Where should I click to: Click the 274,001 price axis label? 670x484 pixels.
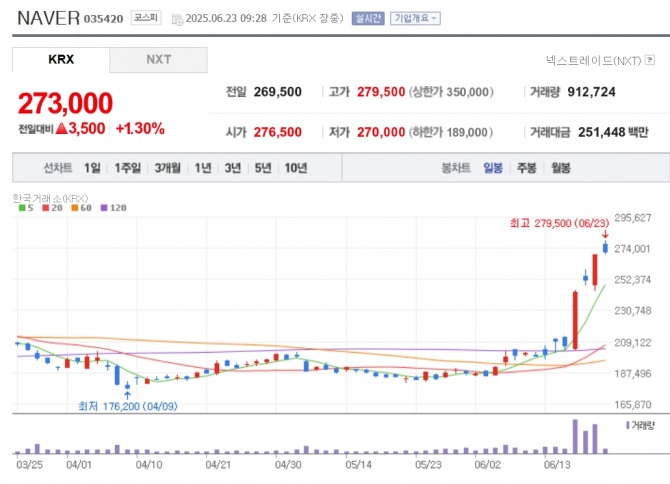(x=632, y=249)
